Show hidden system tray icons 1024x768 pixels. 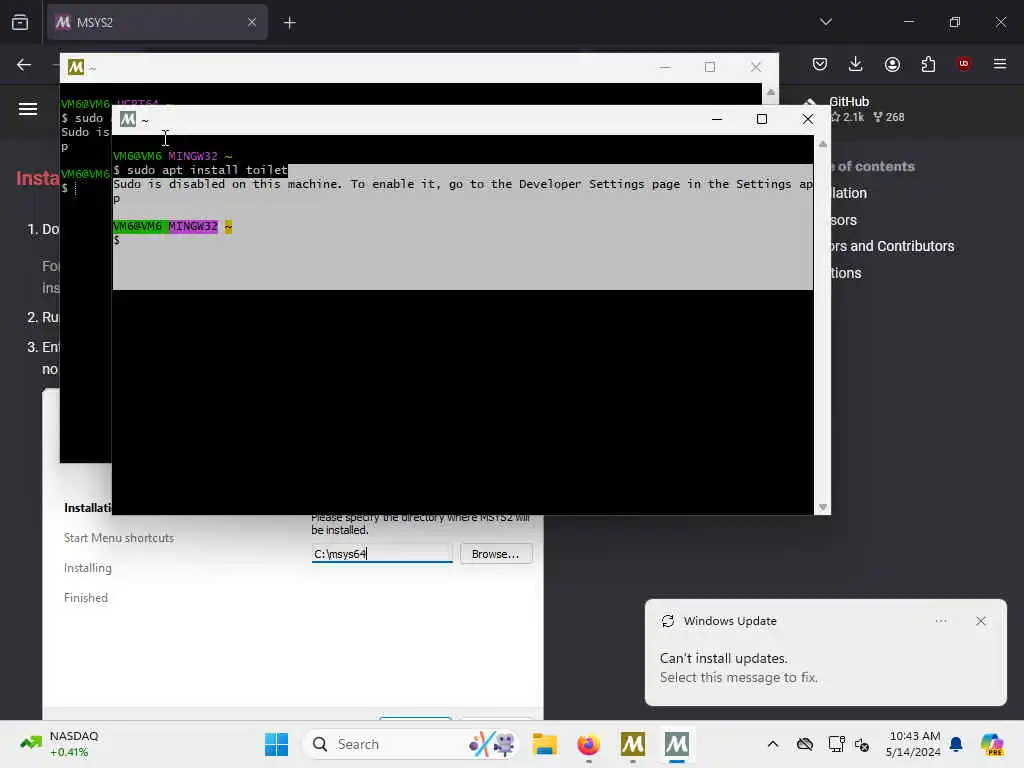coord(773,744)
